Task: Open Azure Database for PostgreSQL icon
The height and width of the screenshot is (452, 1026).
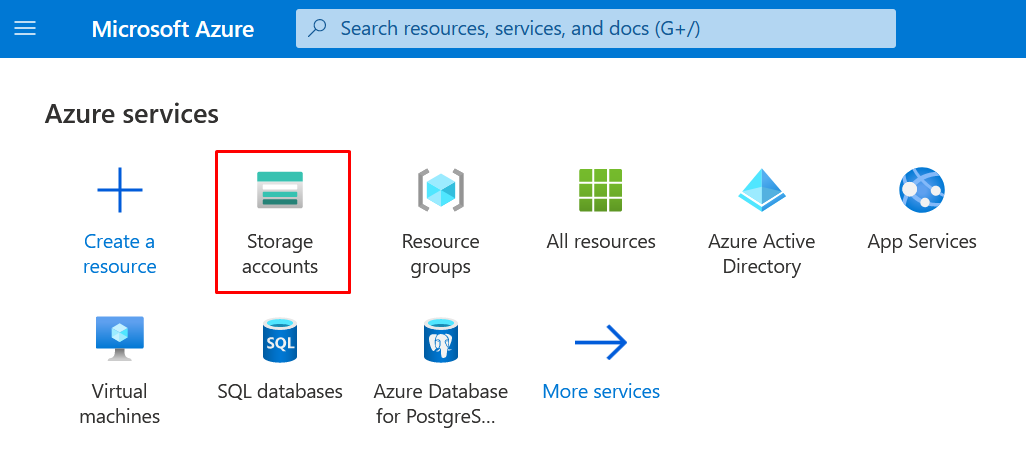Action: [x=440, y=340]
